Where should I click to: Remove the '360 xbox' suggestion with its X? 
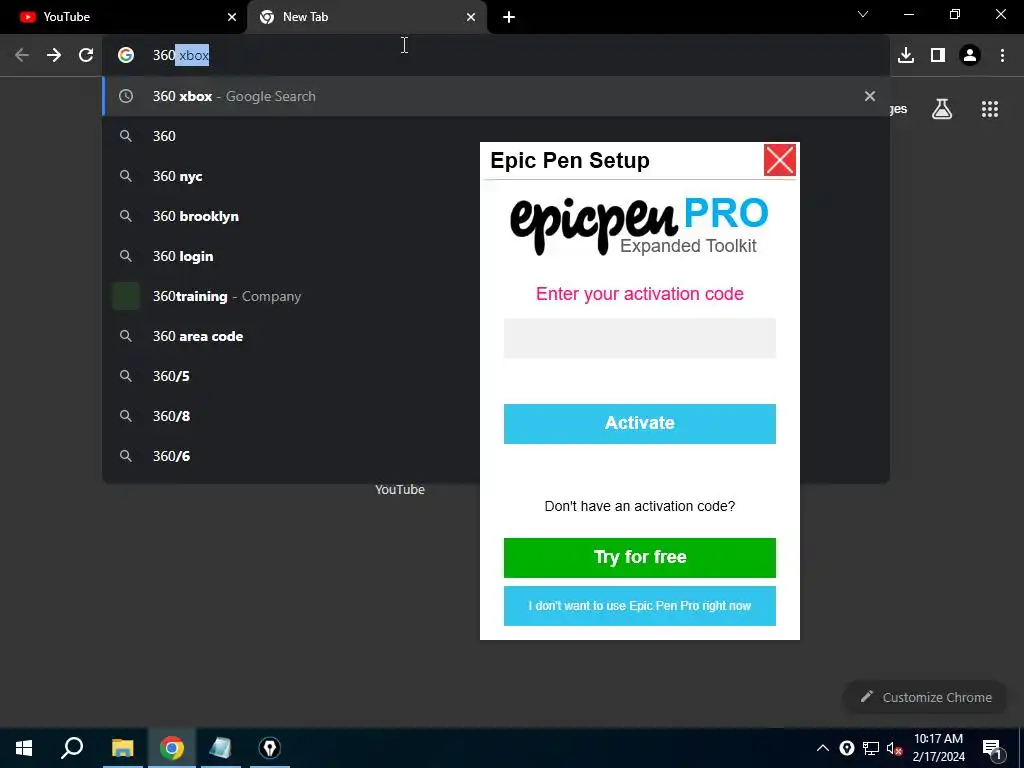tap(869, 96)
